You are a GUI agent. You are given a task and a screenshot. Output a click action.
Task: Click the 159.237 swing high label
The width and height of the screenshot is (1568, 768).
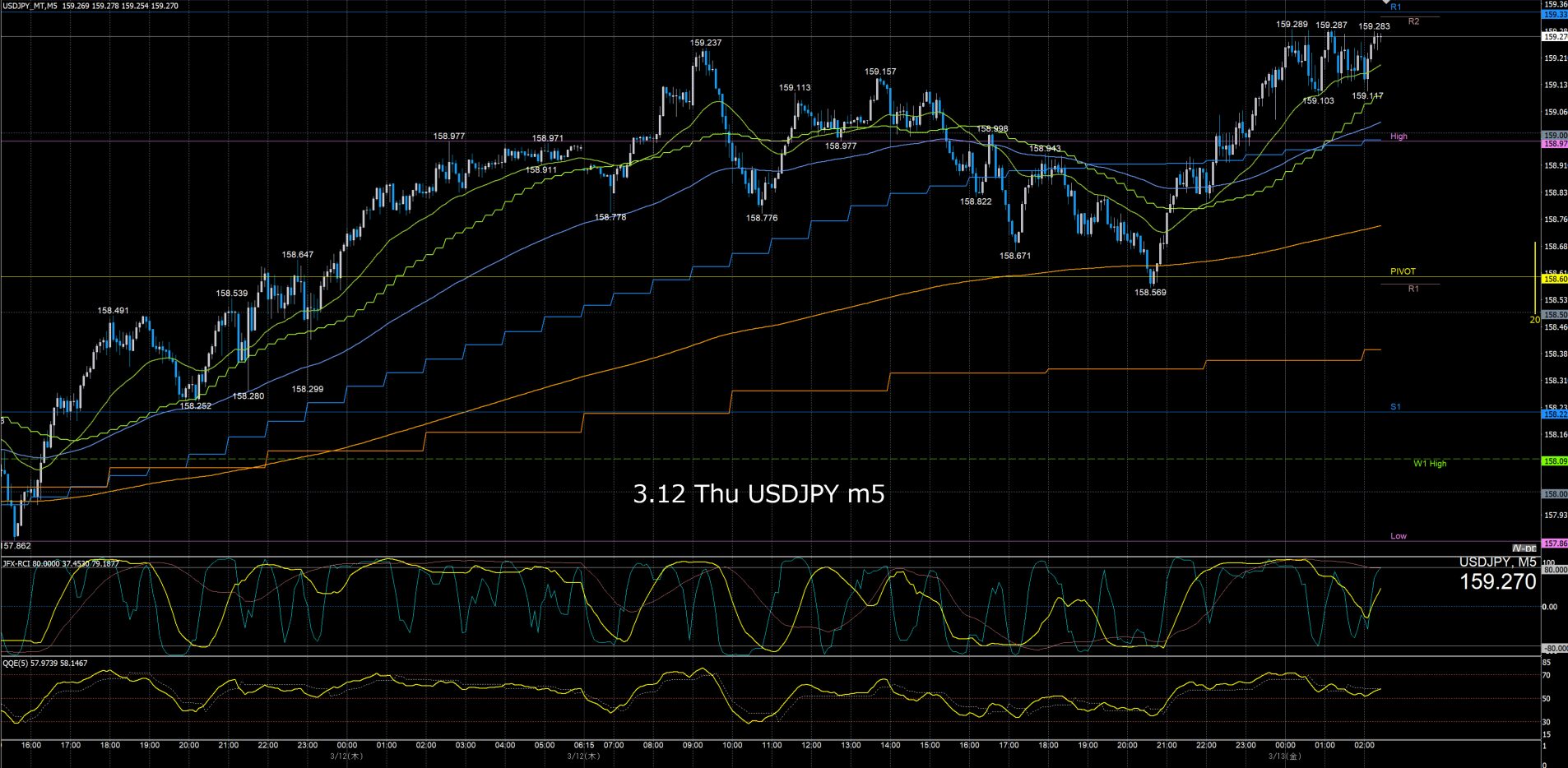(705, 43)
